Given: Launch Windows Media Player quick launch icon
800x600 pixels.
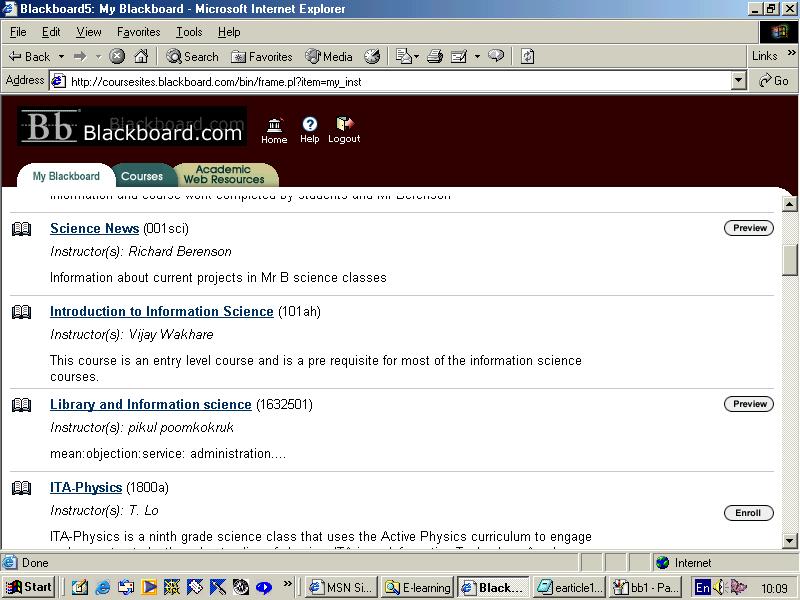Looking at the screenshot, I should pos(149,587).
